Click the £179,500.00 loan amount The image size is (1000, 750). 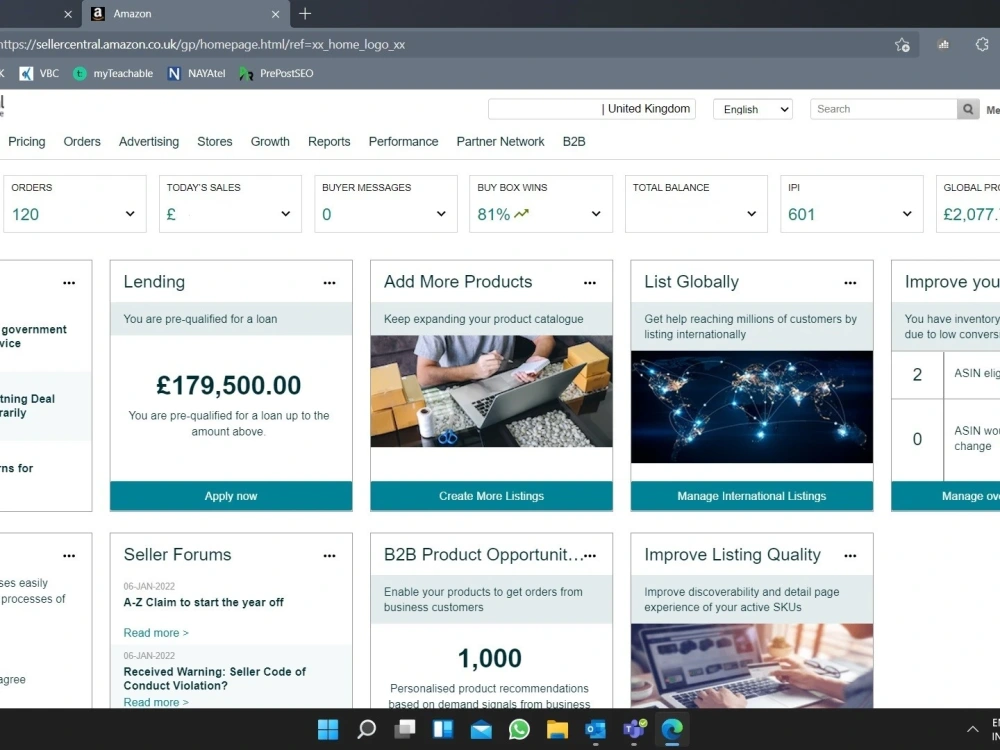(228, 385)
